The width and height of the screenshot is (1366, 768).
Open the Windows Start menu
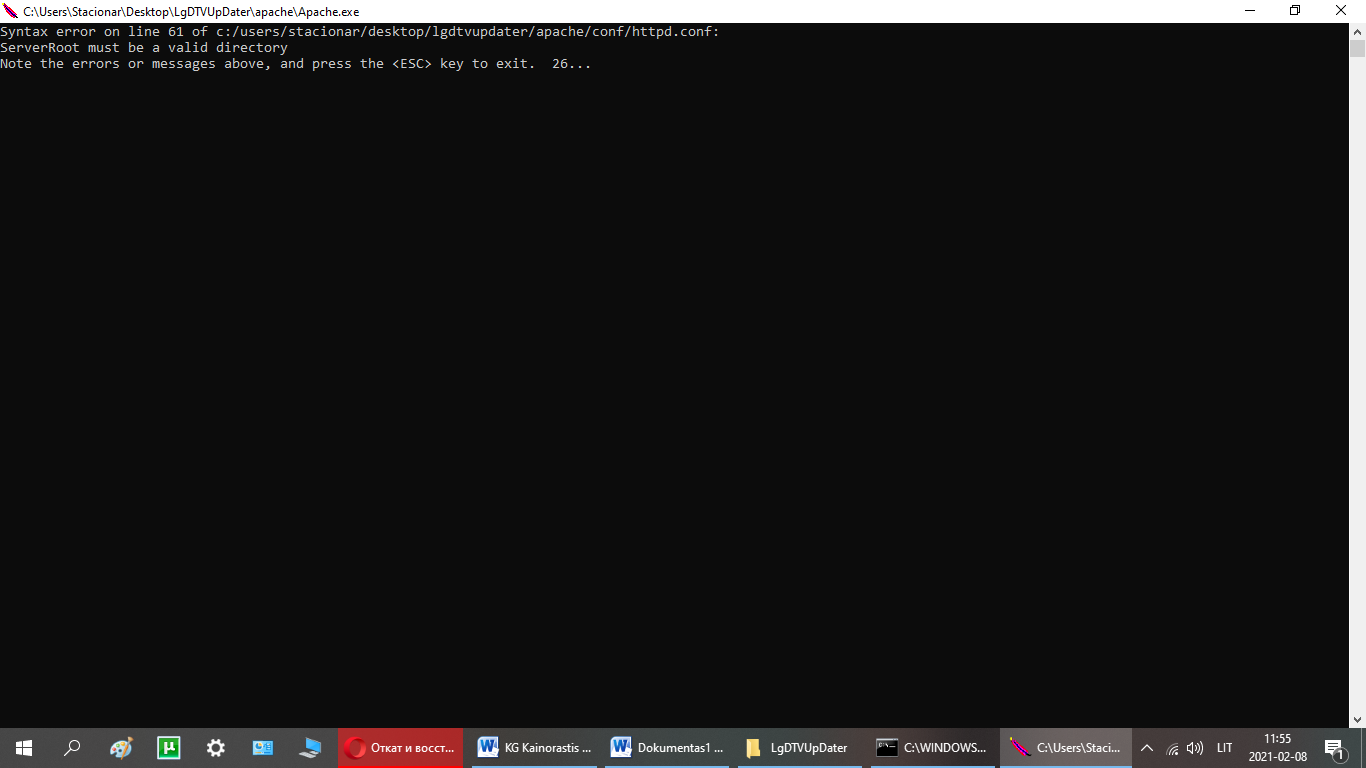(24, 748)
